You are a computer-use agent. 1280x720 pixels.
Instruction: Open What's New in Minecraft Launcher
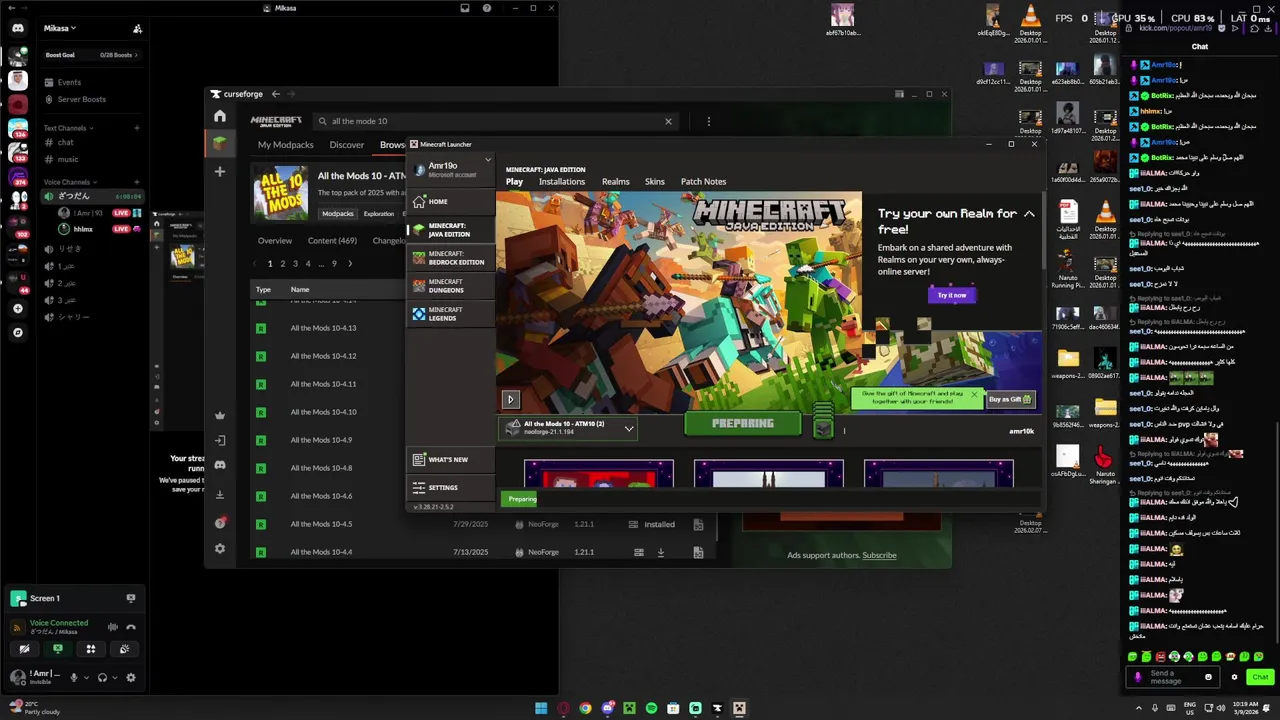pos(450,459)
